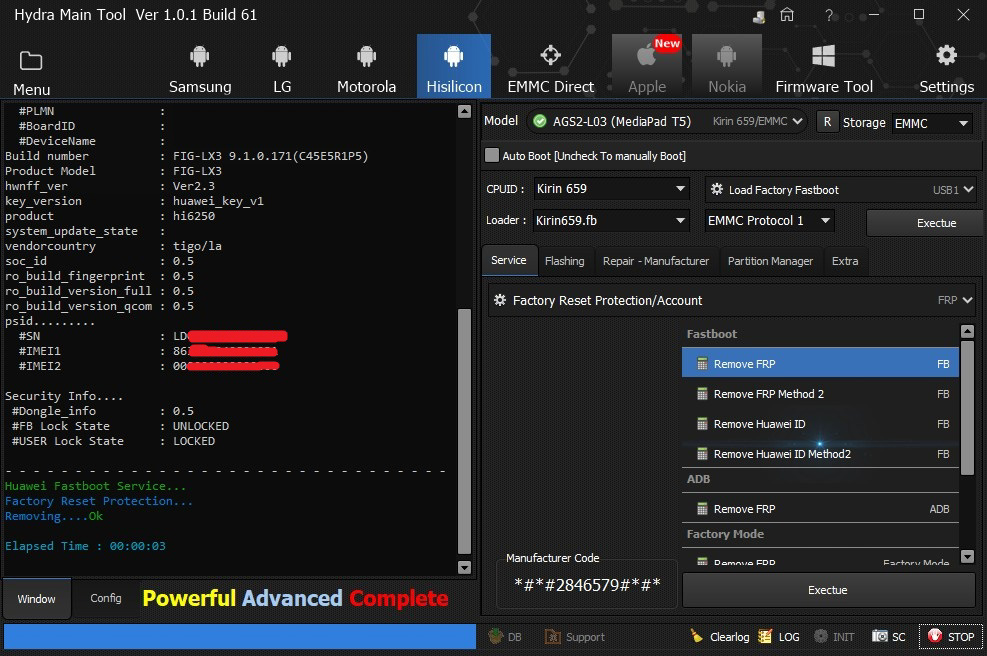Expand the Model selection dropdown
The height and width of the screenshot is (656, 987).
pyautogui.click(x=666, y=122)
